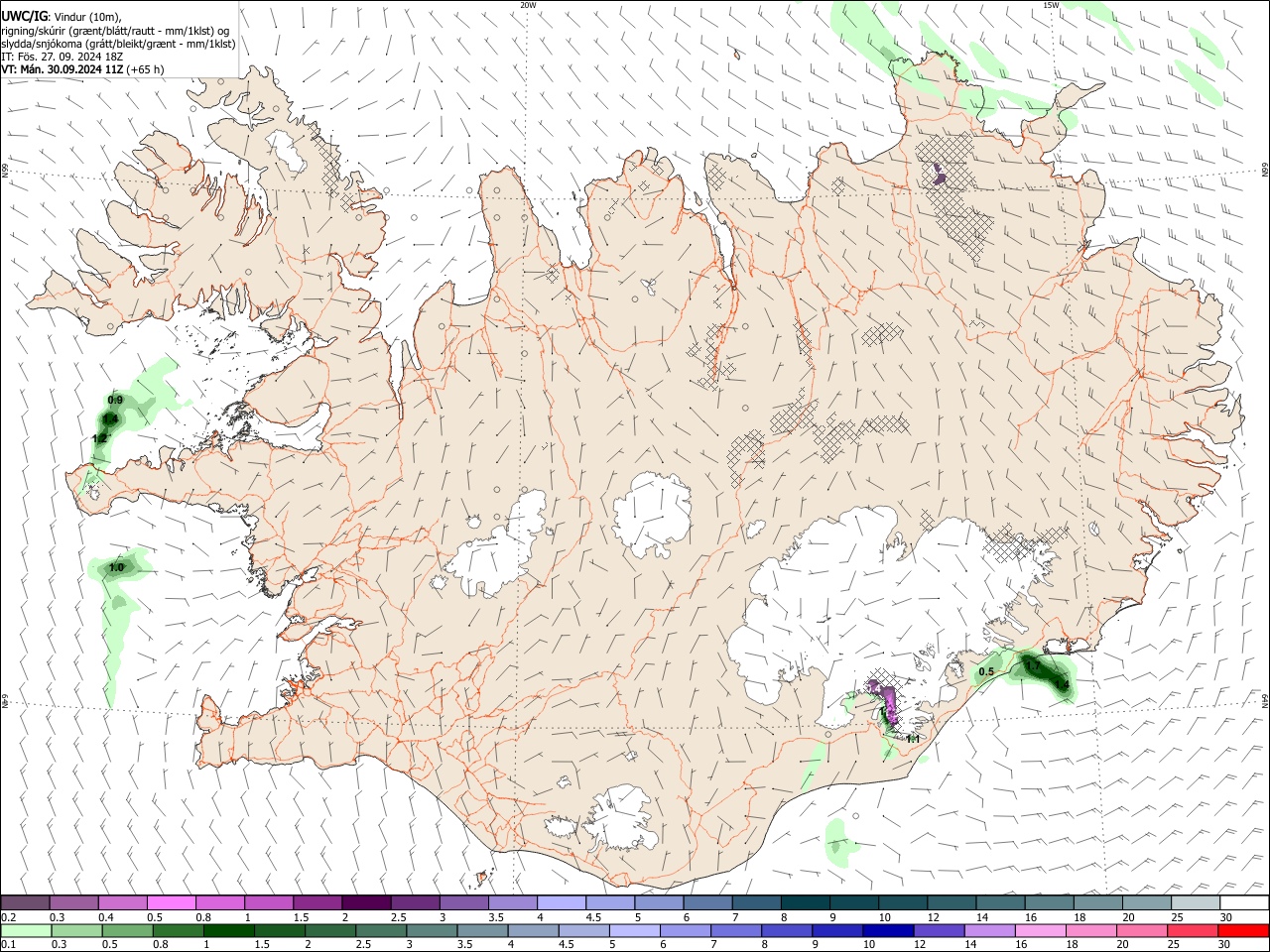The image size is (1270, 952).
Task: Click the '1.2' precipitation label near Snæfellsnes
Action: point(99,438)
